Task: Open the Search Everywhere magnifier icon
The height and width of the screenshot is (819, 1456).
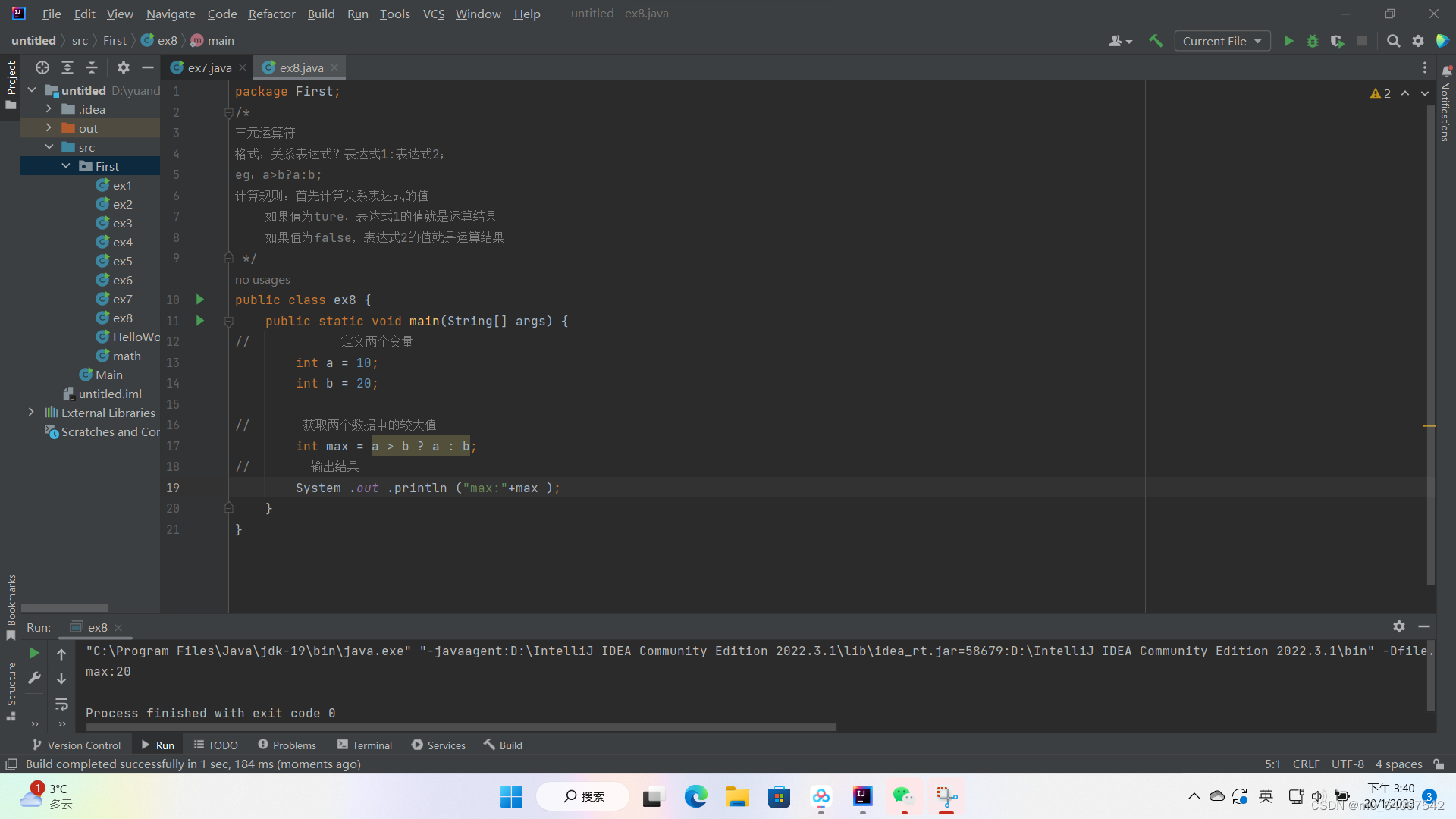Action: 1394,41
